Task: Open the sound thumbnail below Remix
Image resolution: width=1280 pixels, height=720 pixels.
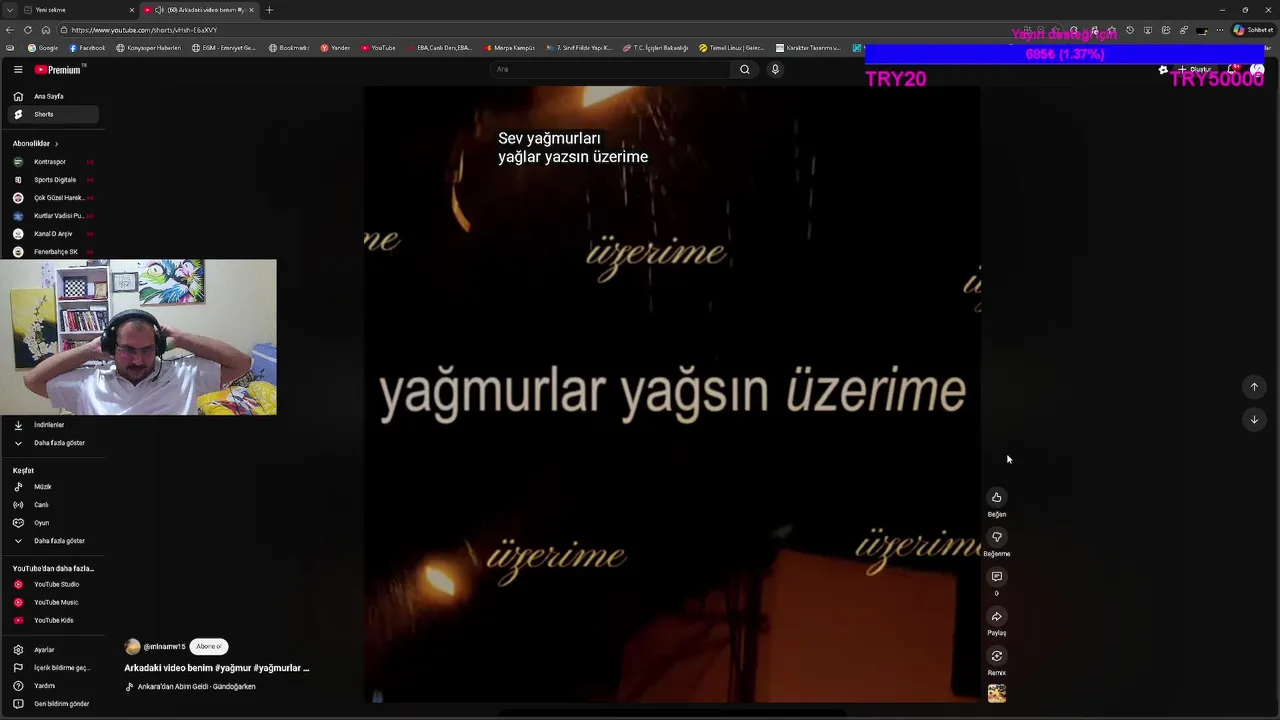Action: (x=996, y=693)
